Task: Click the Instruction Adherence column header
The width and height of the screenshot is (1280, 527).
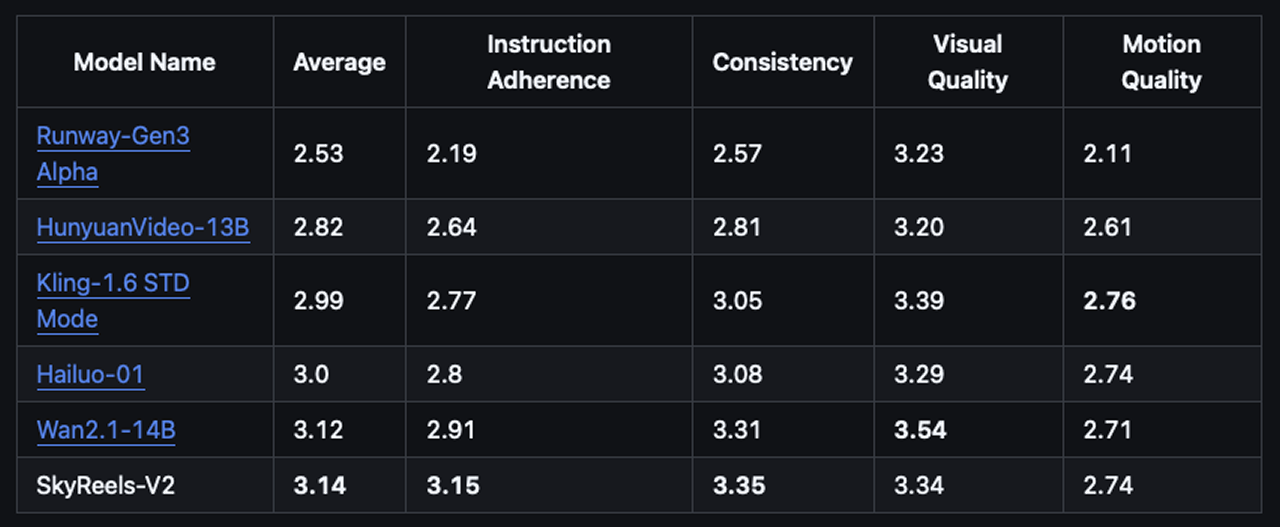Action: point(548,62)
